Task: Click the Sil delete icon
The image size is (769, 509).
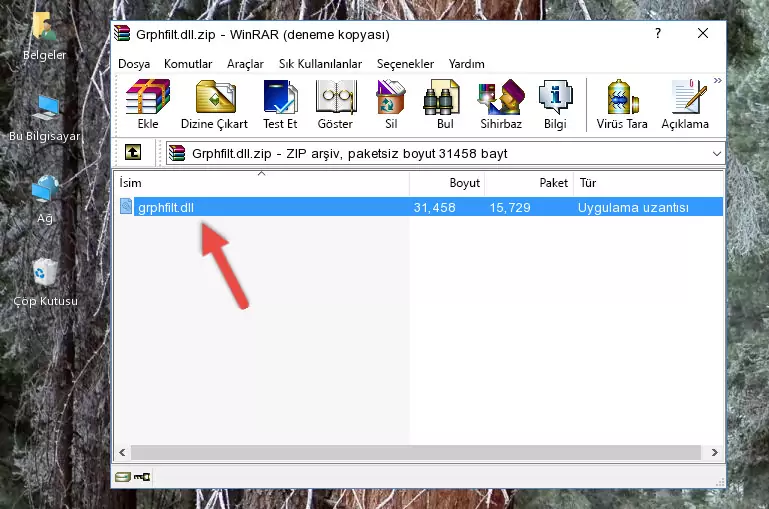Action: click(x=391, y=104)
